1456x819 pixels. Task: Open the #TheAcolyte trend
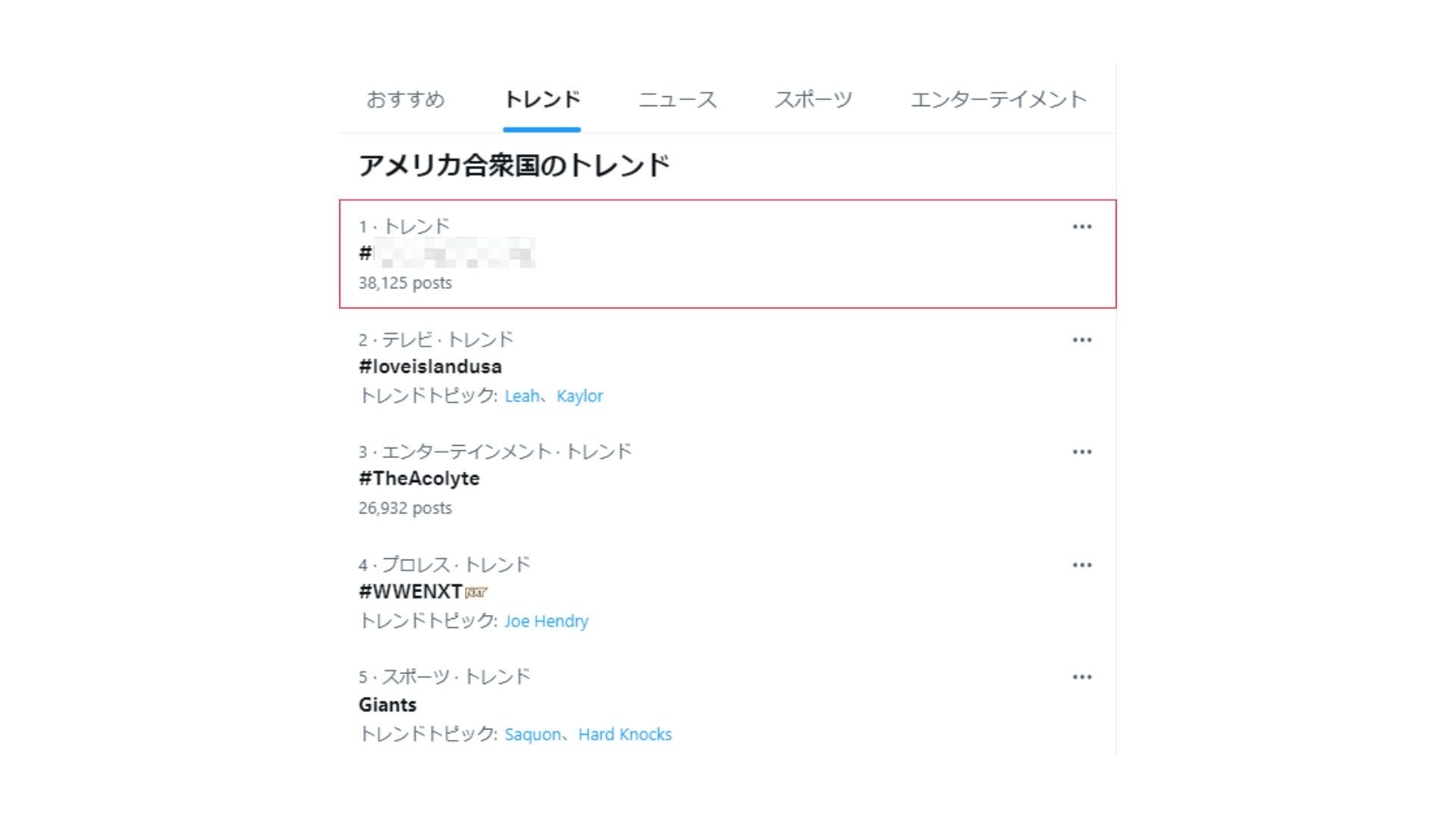pos(419,479)
